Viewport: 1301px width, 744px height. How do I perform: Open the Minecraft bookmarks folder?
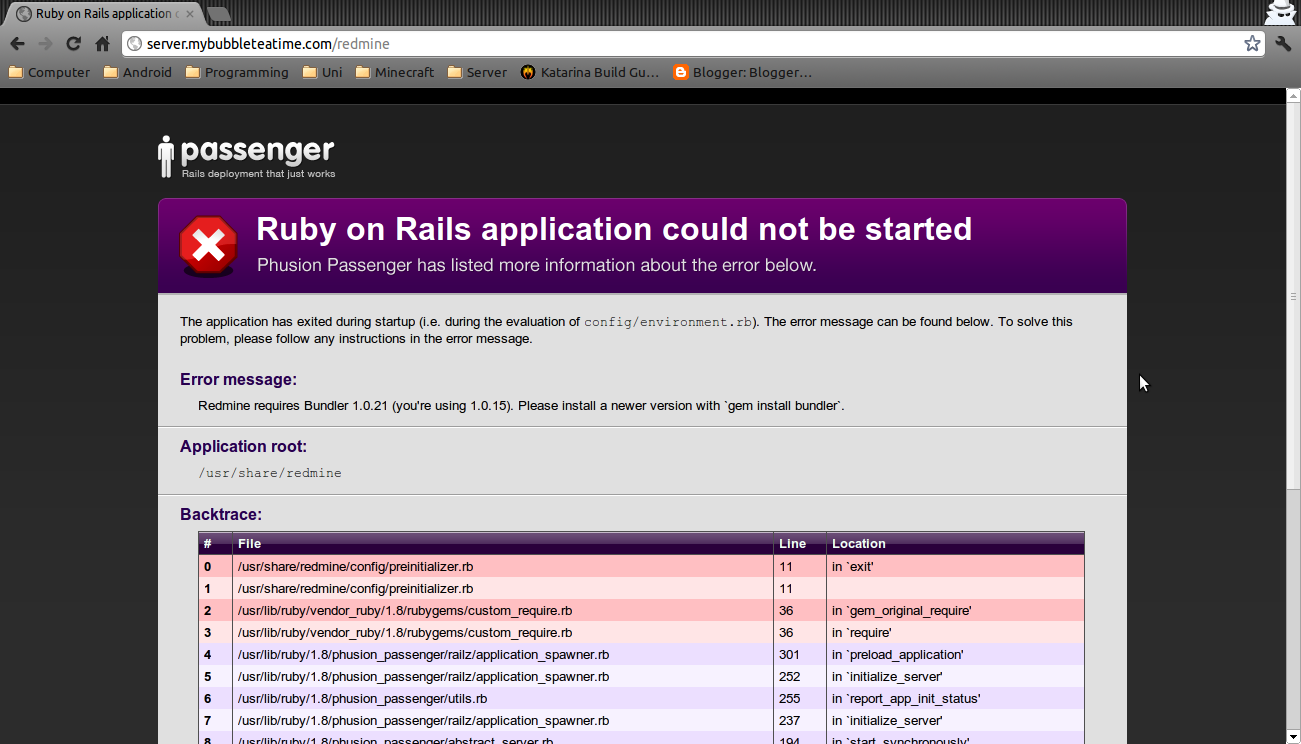[395, 72]
